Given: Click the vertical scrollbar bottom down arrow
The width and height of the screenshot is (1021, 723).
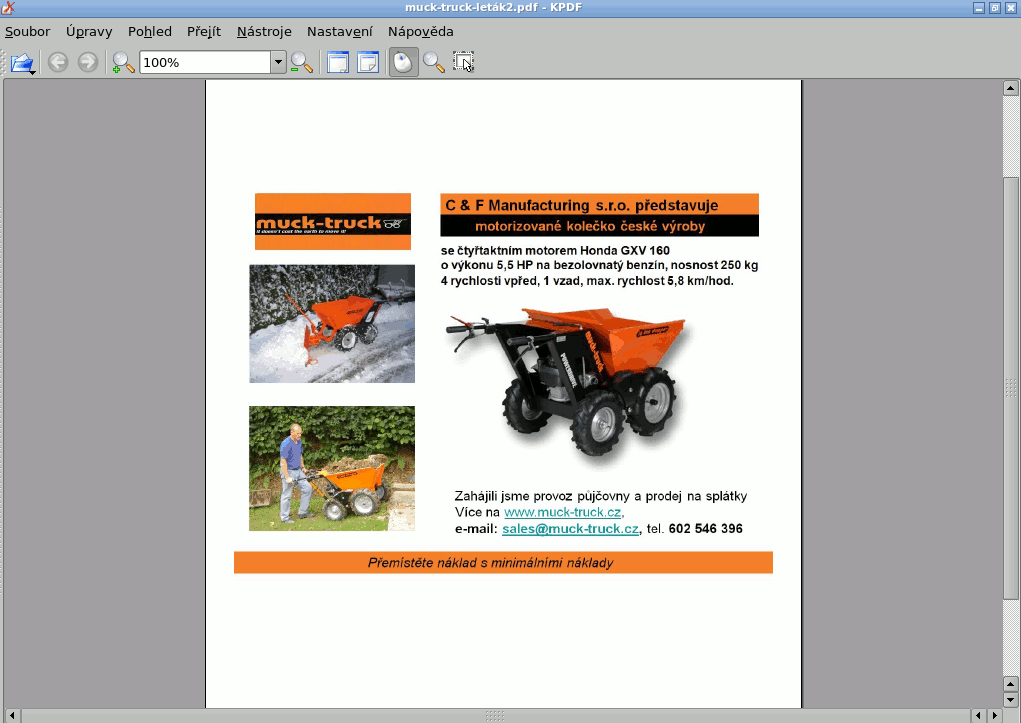Looking at the screenshot, I should (1011, 700).
